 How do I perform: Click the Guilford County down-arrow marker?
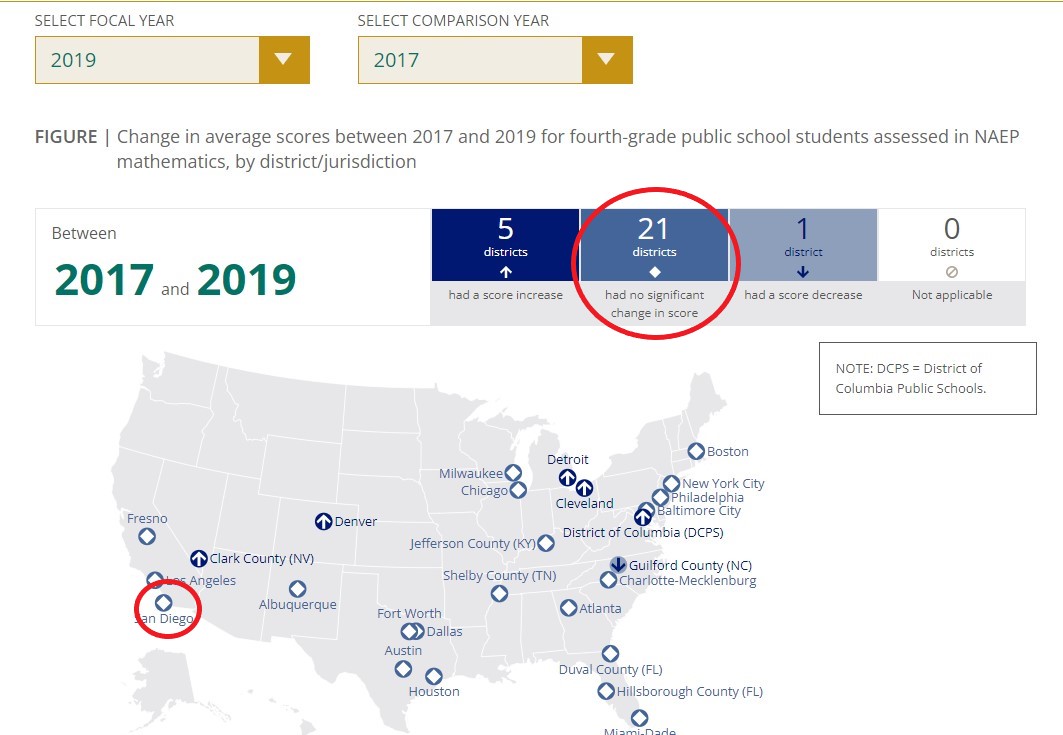[x=619, y=565]
